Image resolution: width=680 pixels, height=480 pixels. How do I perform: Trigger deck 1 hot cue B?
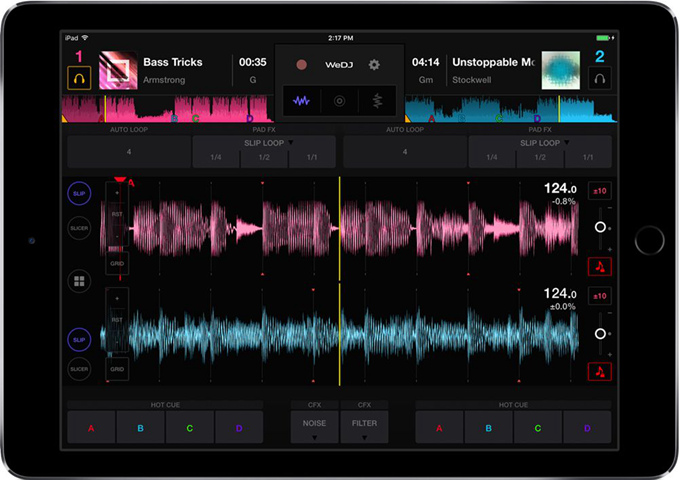tap(141, 428)
